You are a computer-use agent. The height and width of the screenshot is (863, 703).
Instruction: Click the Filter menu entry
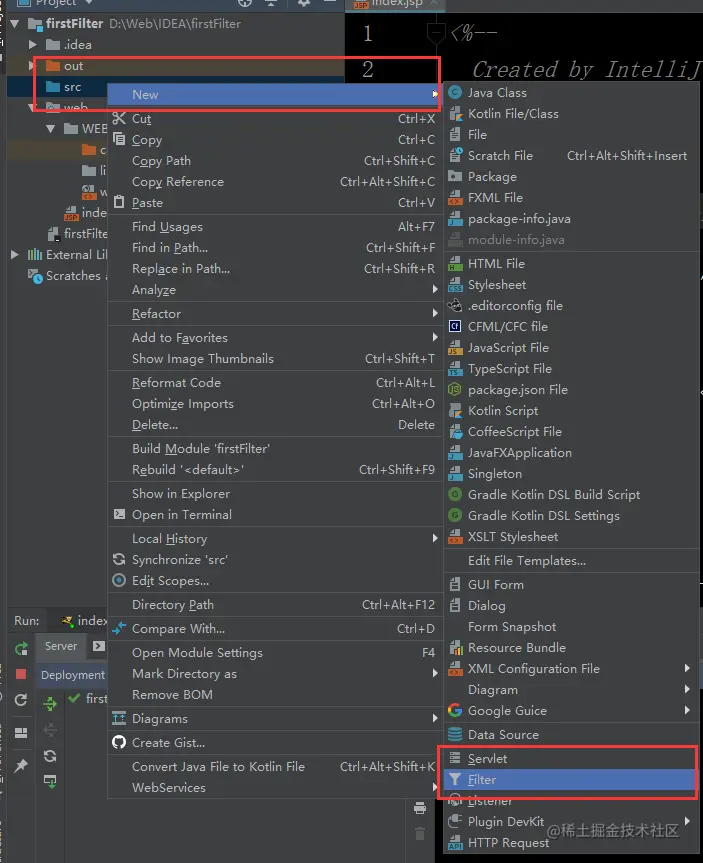570,779
